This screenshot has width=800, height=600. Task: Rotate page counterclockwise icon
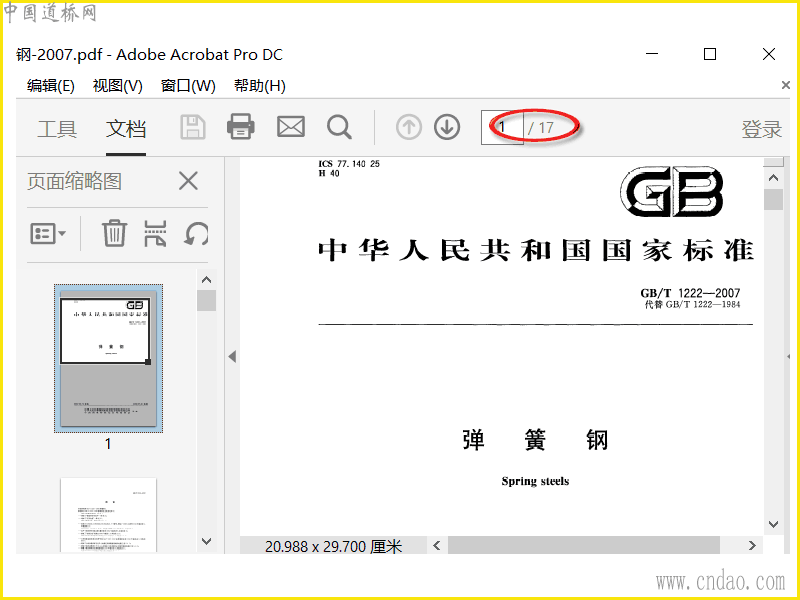click(196, 234)
